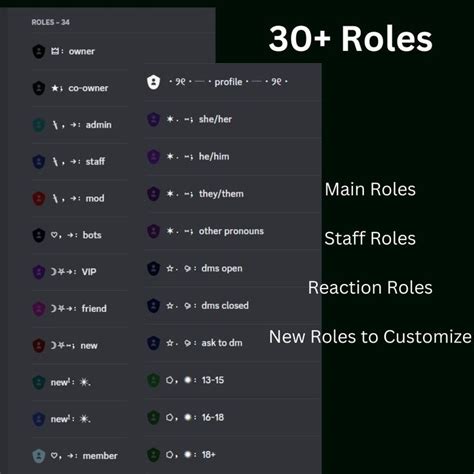Choose the ask to dm role

233,343
